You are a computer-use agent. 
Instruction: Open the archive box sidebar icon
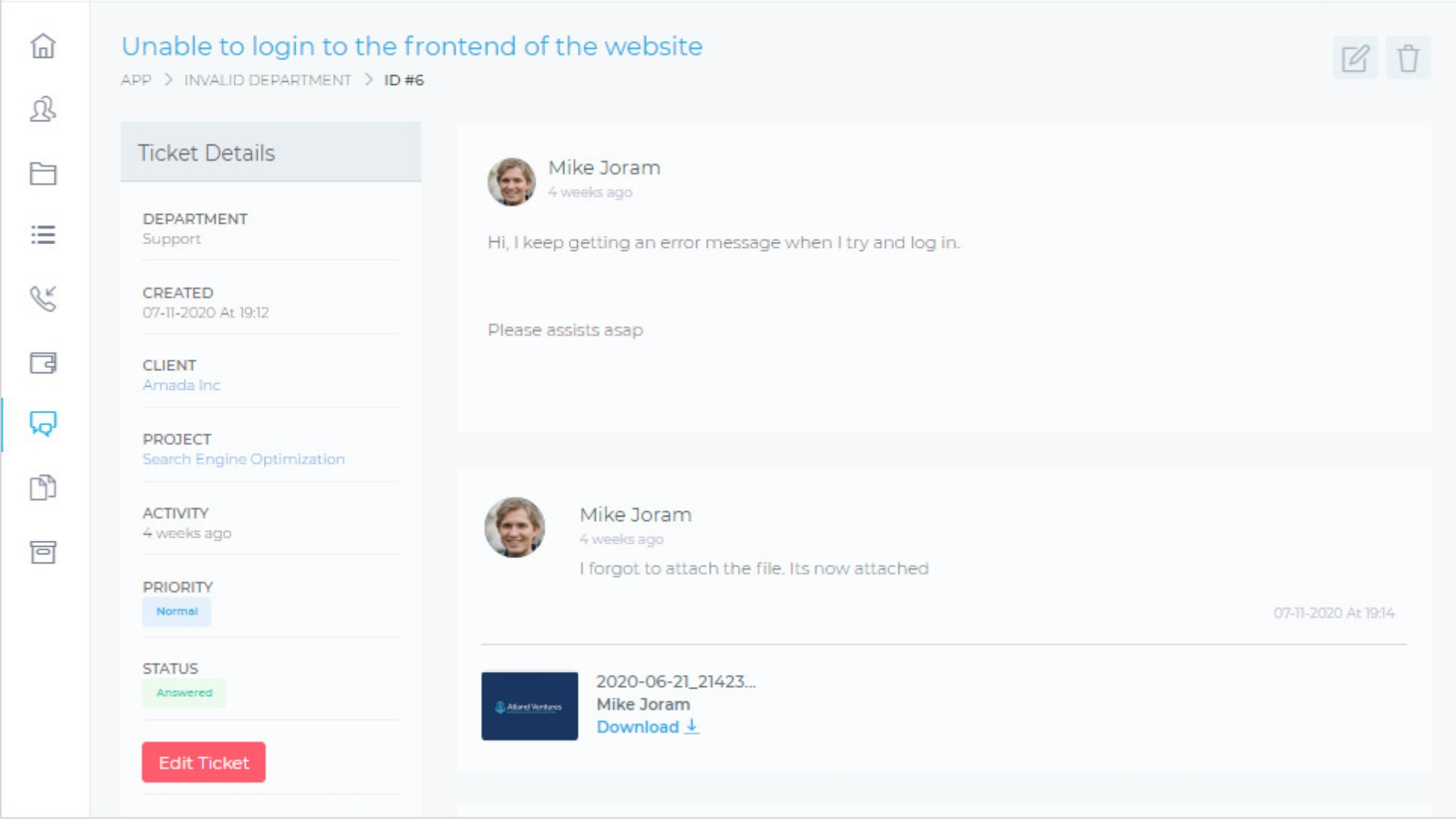tap(43, 552)
